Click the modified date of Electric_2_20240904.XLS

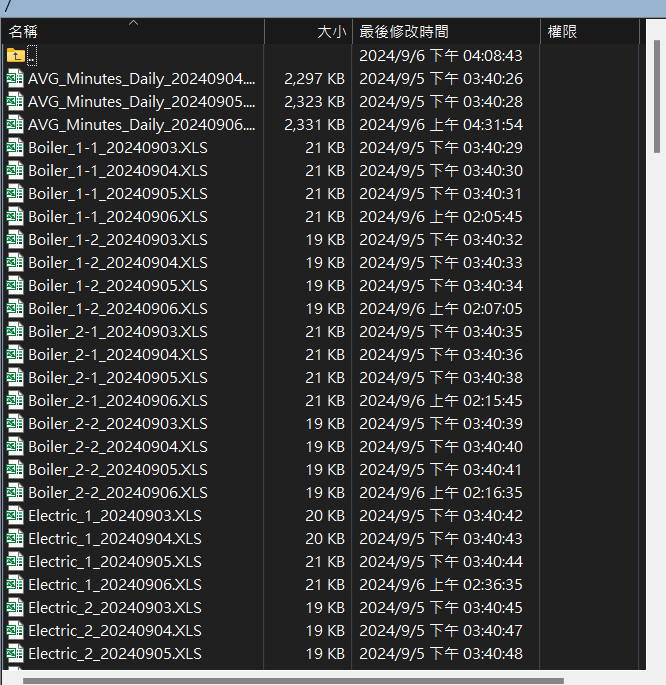click(x=440, y=630)
